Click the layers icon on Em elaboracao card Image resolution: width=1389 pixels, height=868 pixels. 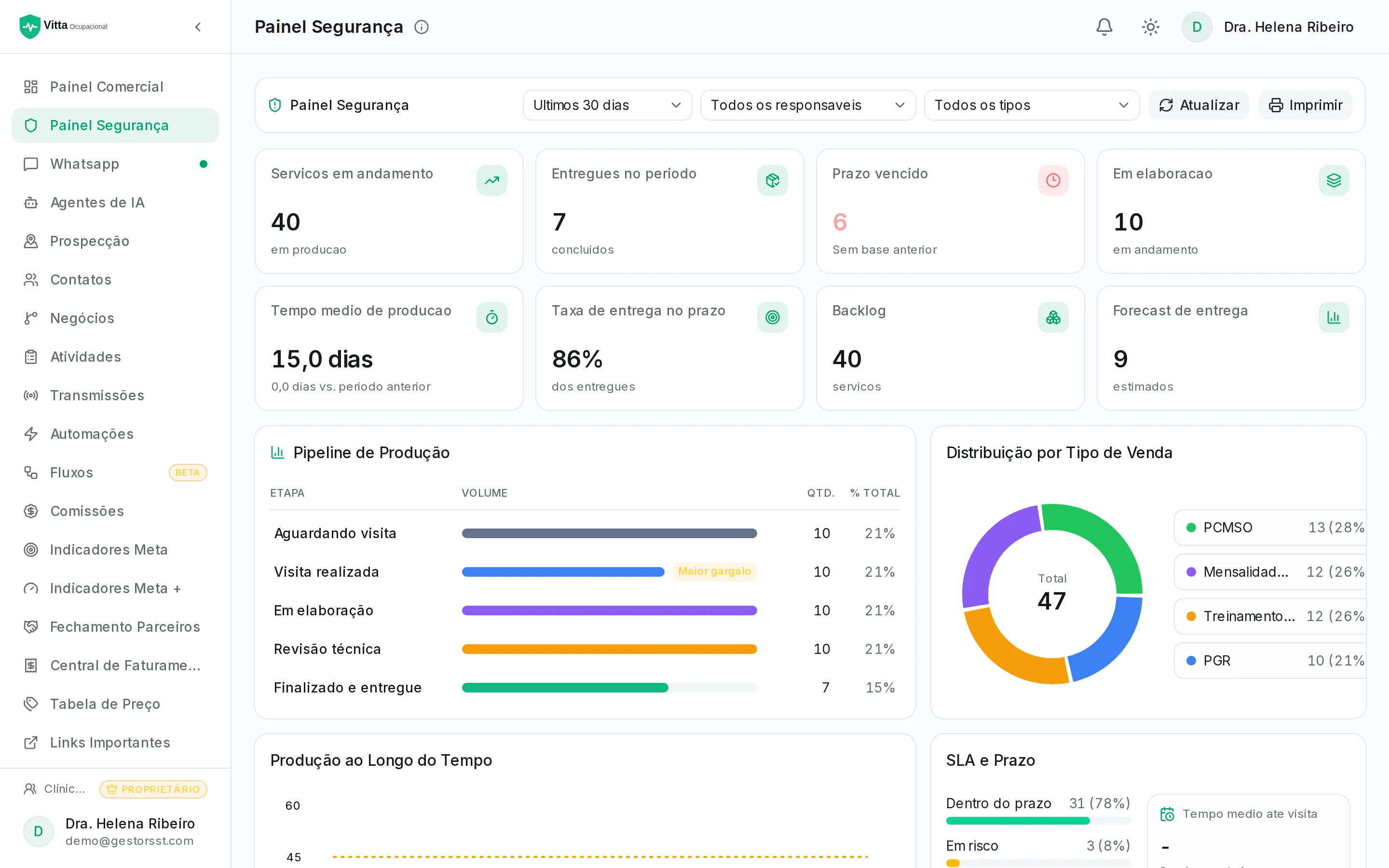tap(1334, 180)
